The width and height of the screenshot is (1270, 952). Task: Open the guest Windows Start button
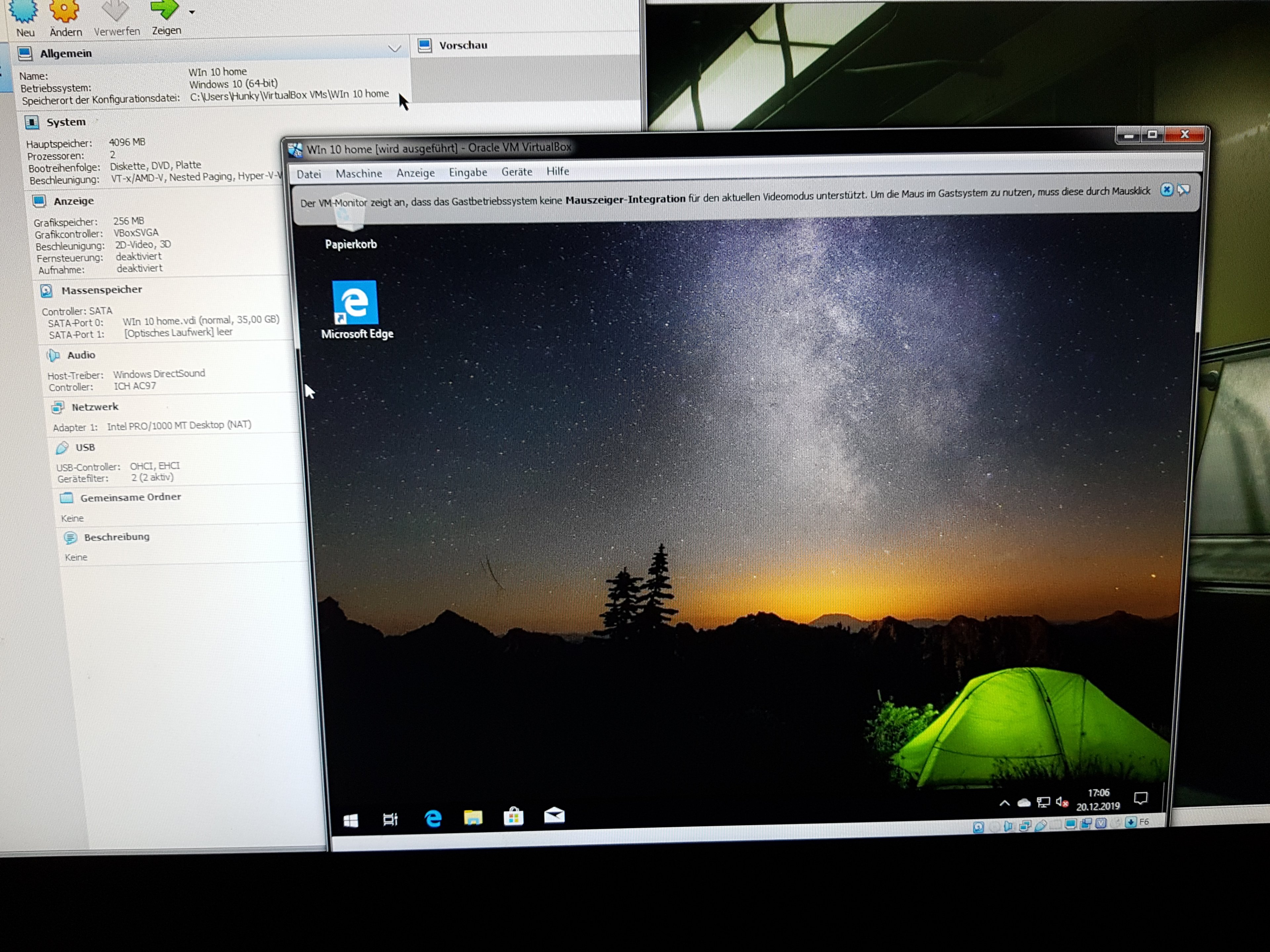[x=351, y=820]
